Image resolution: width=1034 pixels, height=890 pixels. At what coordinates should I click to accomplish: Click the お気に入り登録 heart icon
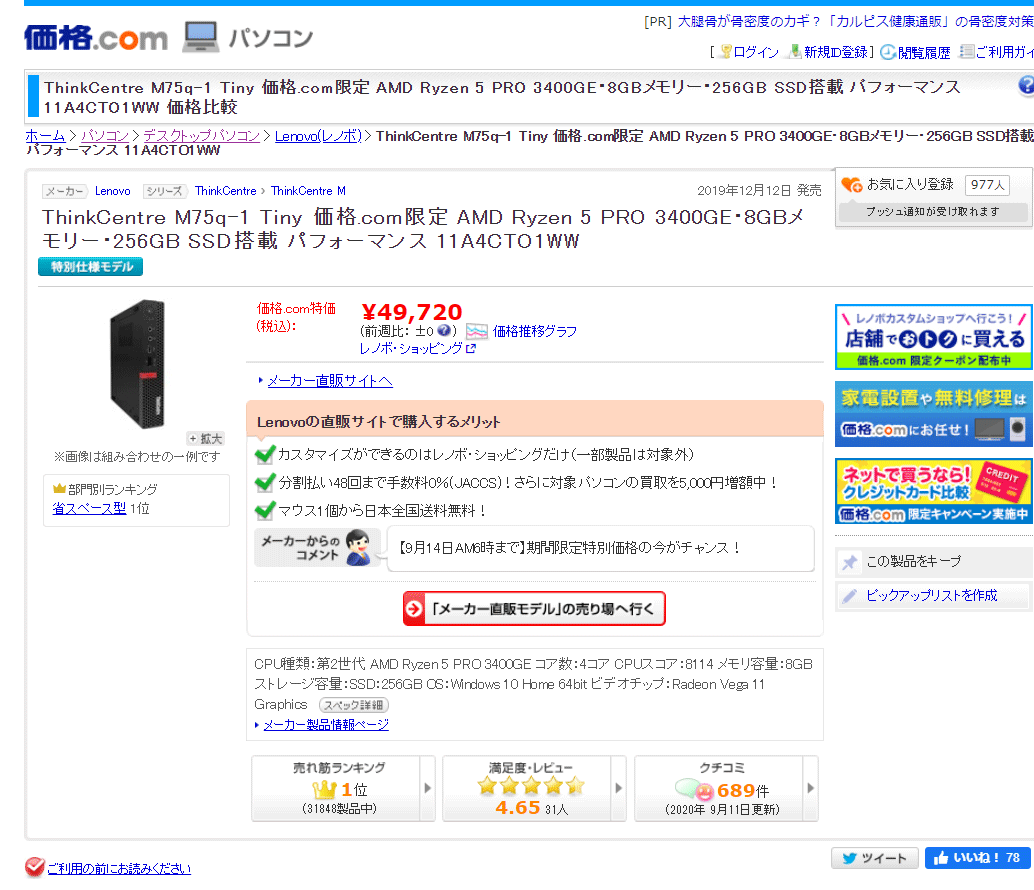(851, 185)
